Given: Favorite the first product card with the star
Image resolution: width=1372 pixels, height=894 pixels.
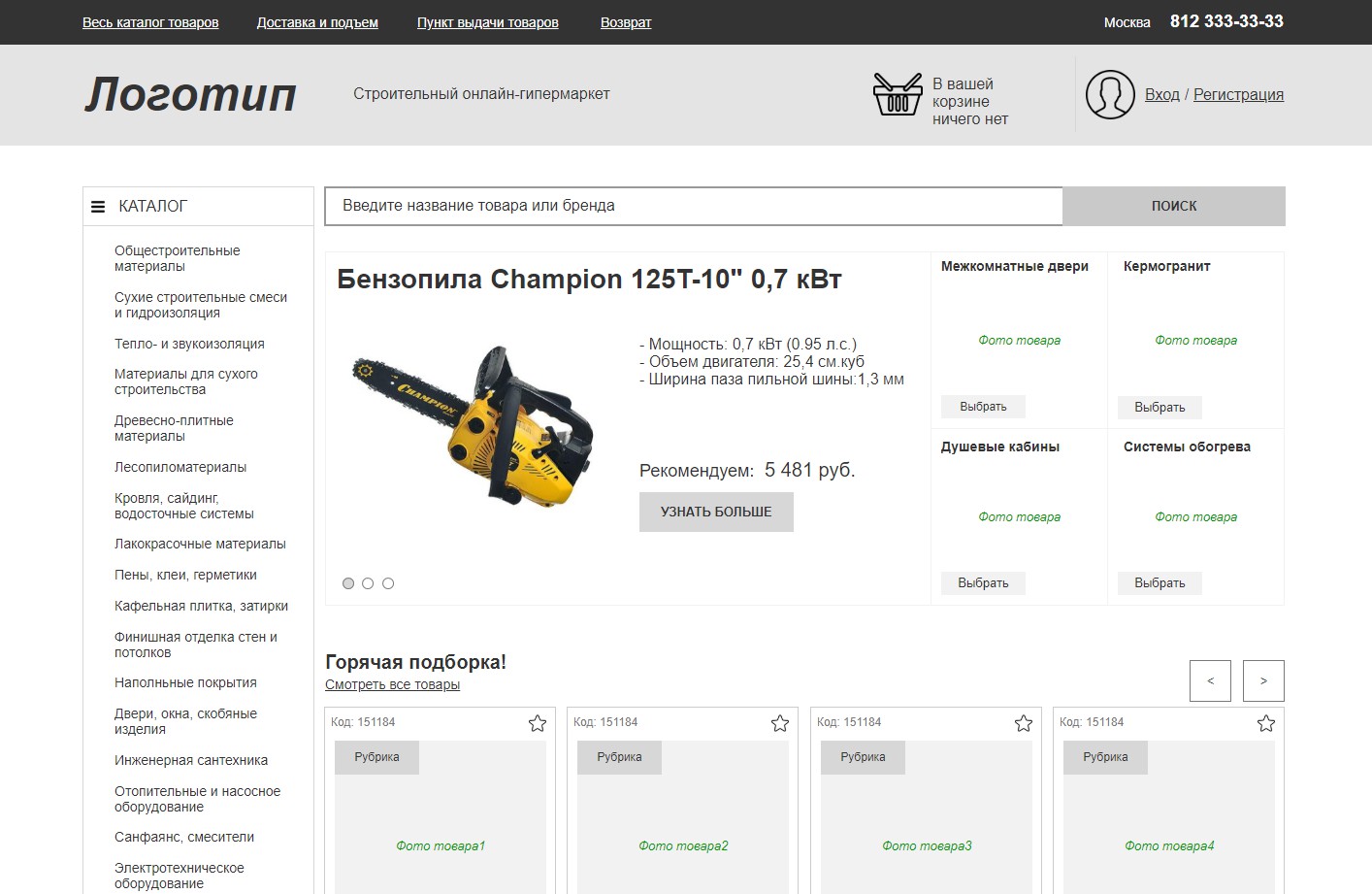Looking at the screenshot, I should (538, 723).
